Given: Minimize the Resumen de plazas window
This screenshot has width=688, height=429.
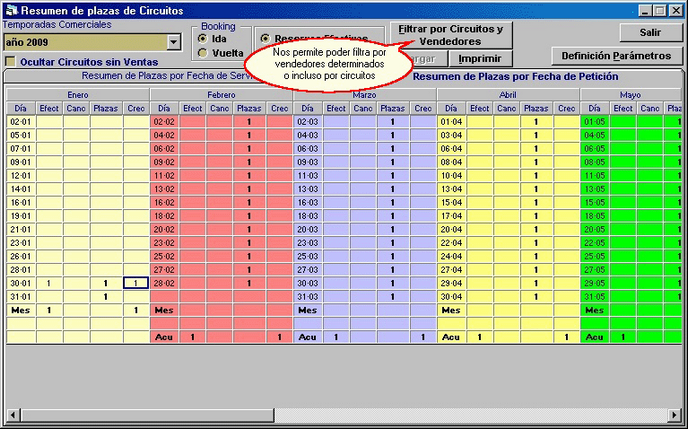Looking at the screenshot, I should [643, 9].
